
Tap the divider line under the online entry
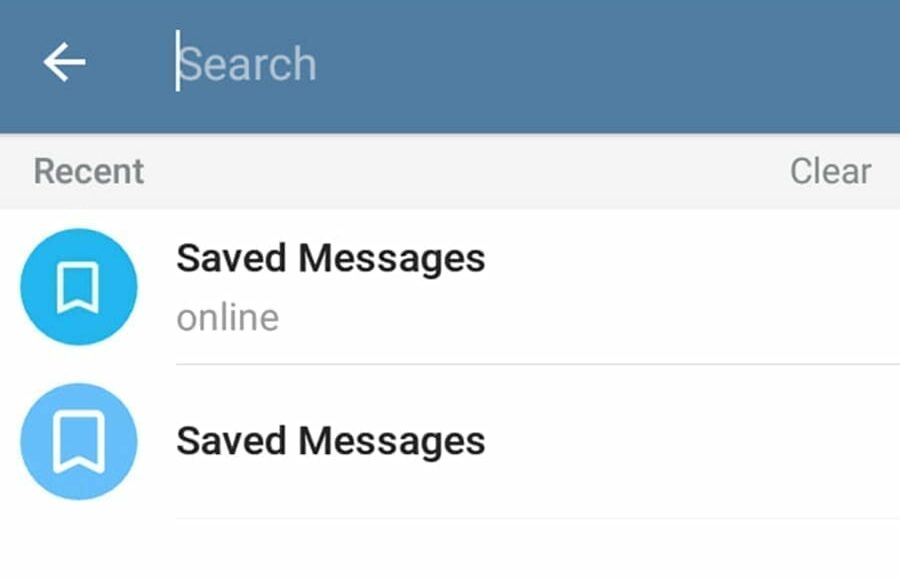coord(538,364)
